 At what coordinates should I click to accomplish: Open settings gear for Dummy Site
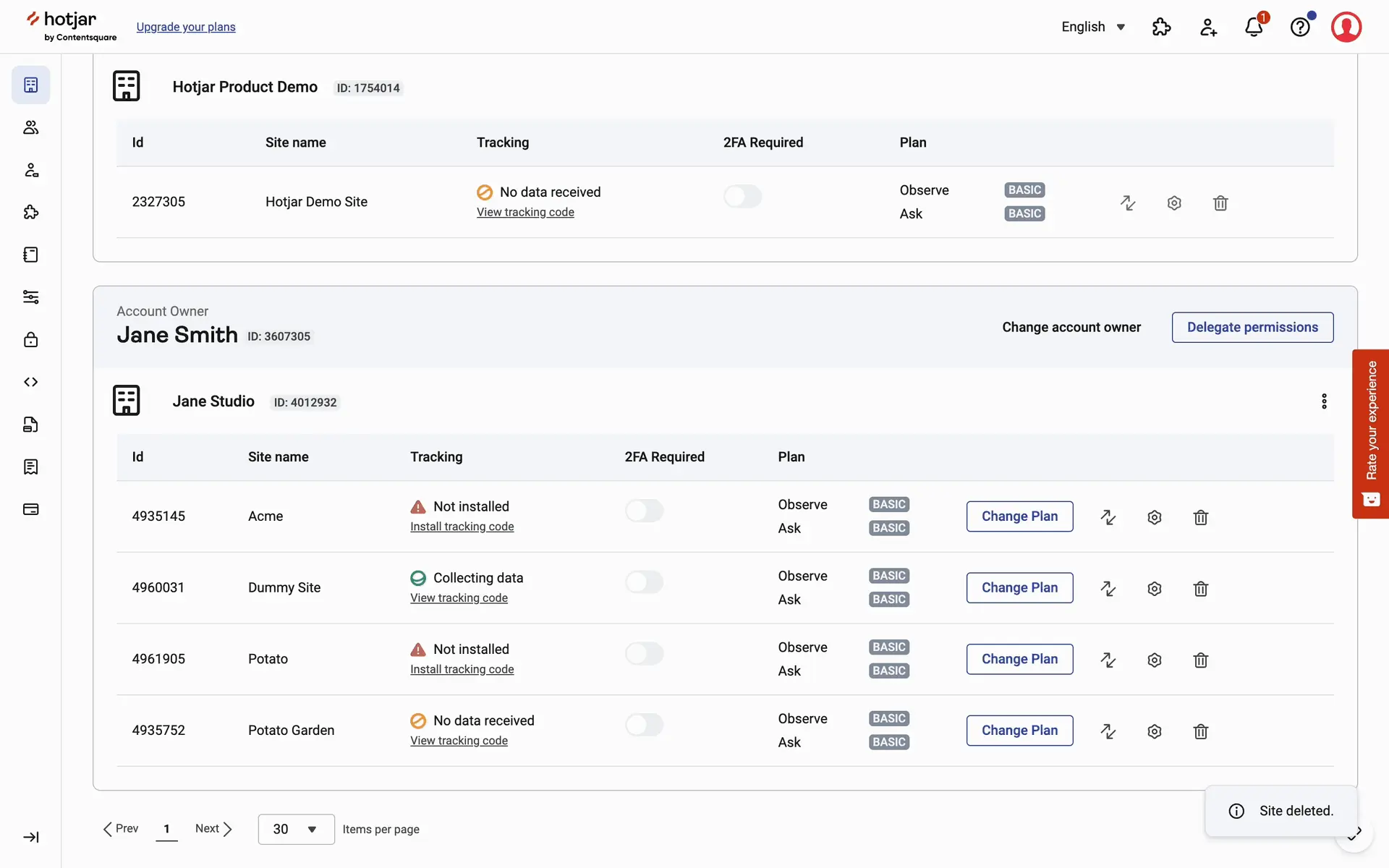(x=1154, y=589)
